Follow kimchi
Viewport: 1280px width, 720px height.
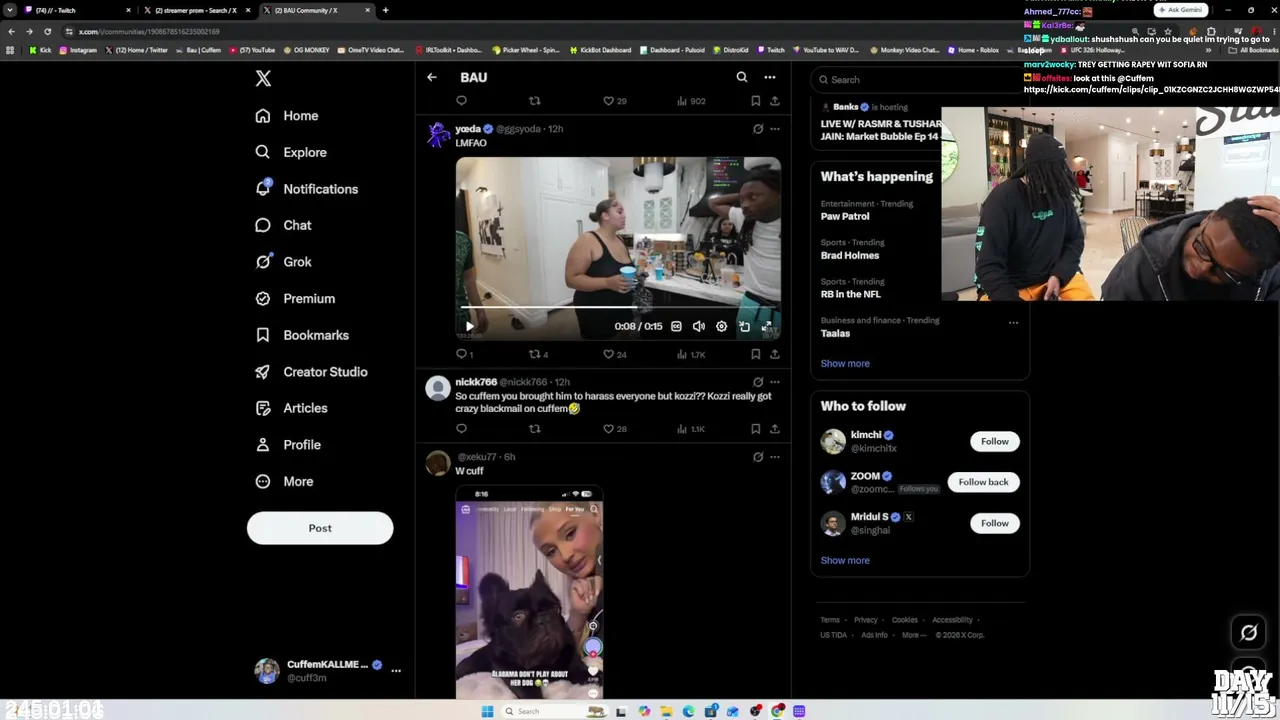[x=994, y=441]
